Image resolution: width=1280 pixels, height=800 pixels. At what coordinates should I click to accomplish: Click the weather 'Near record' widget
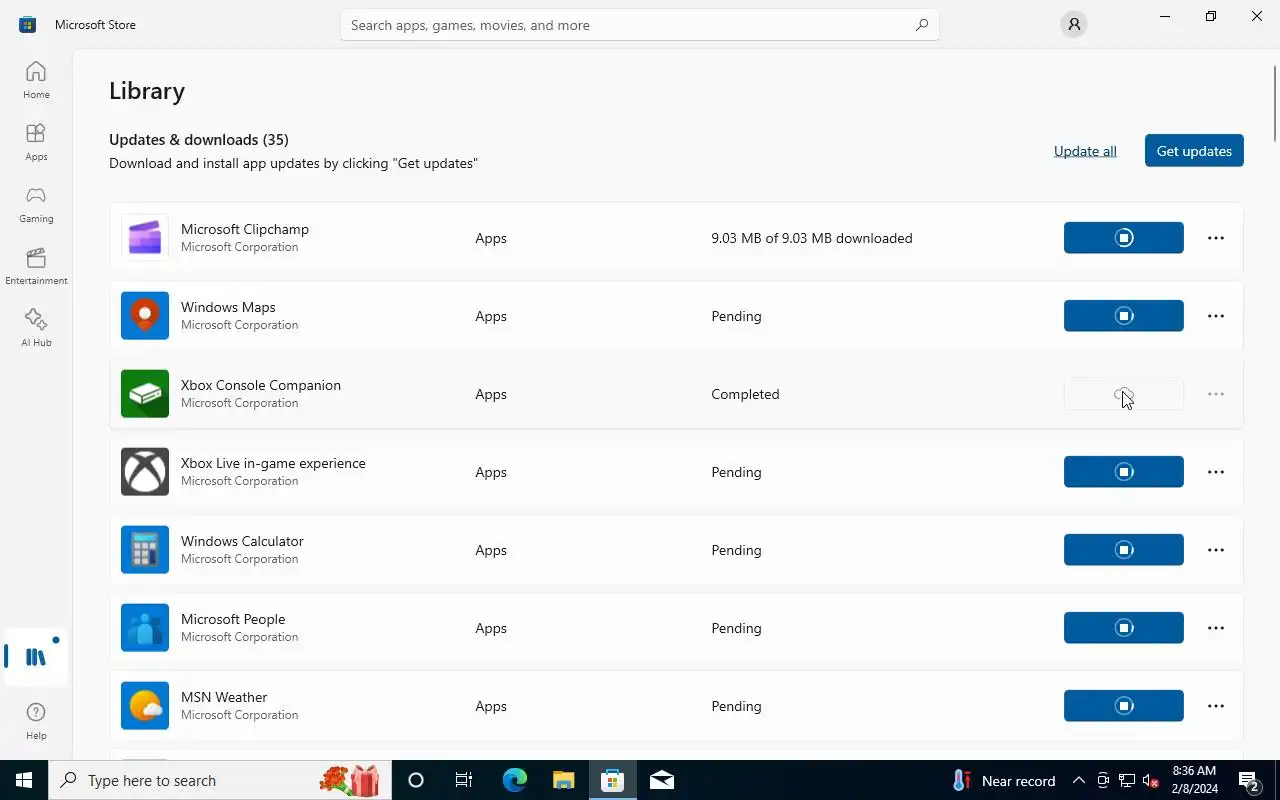click(1004, 780)
